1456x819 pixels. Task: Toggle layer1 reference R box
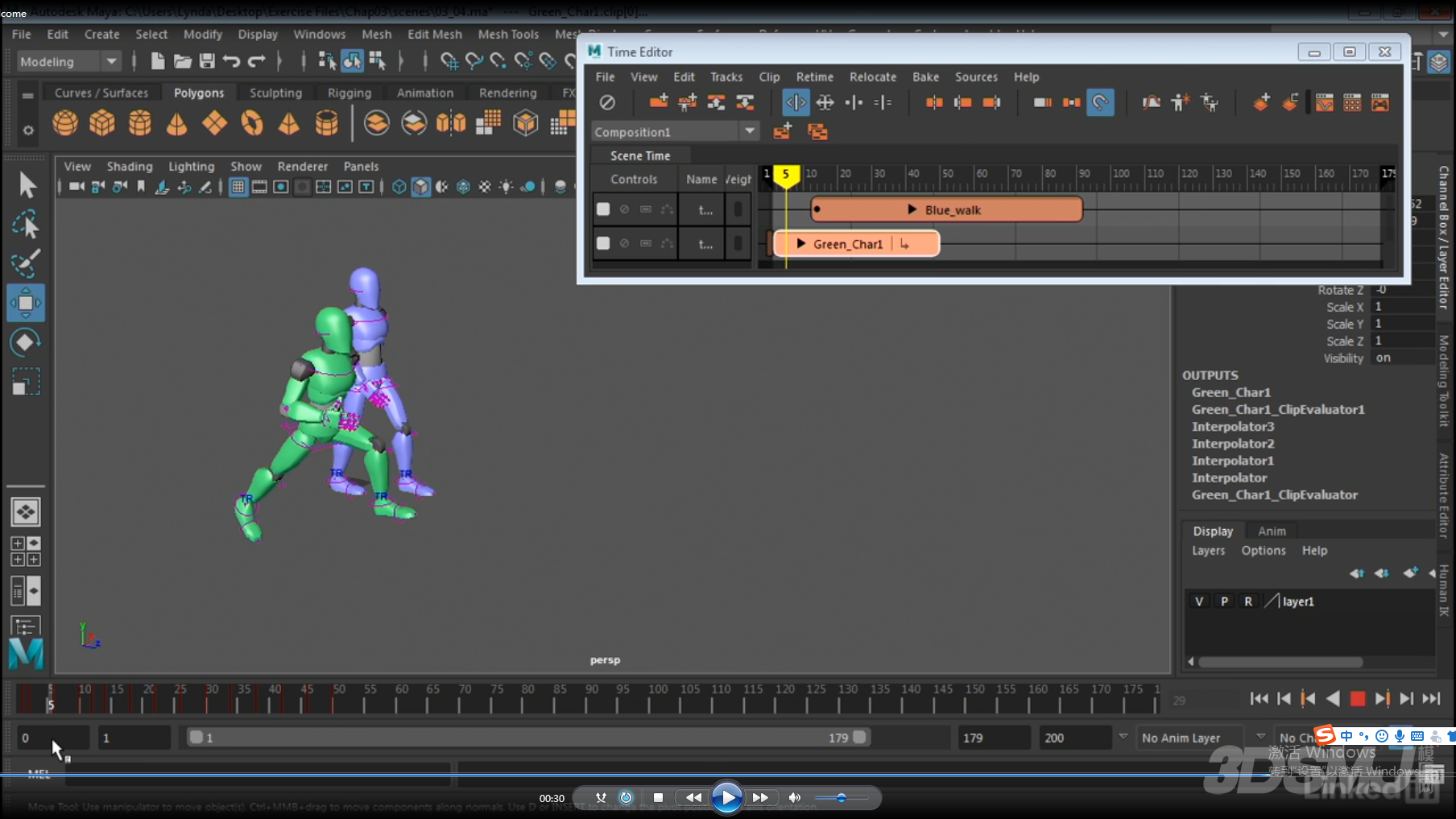1248,602
